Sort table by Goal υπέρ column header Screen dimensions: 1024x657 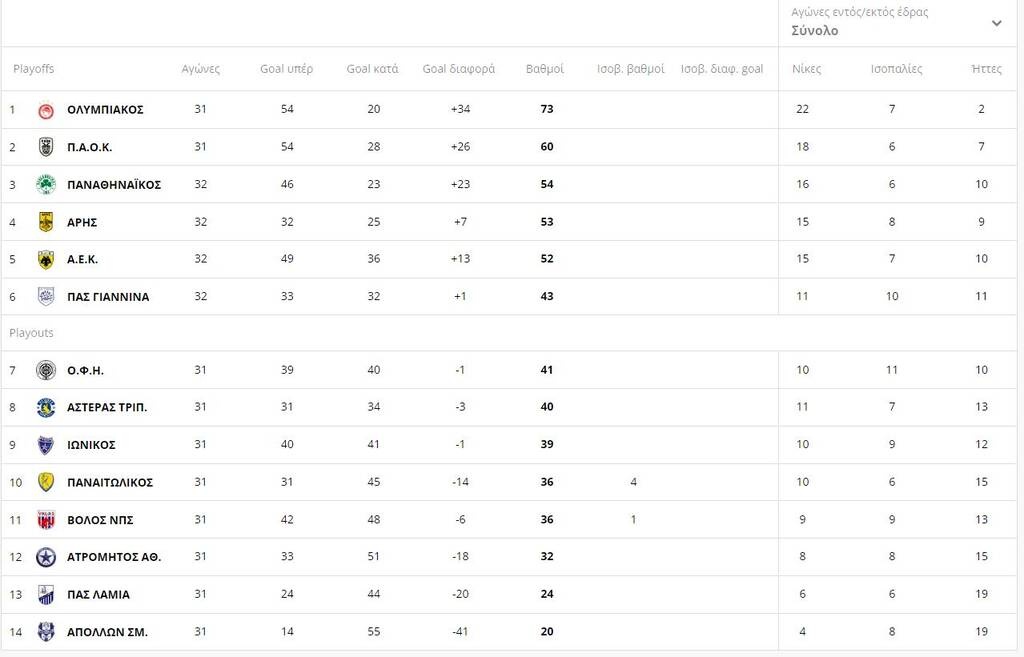287,69
